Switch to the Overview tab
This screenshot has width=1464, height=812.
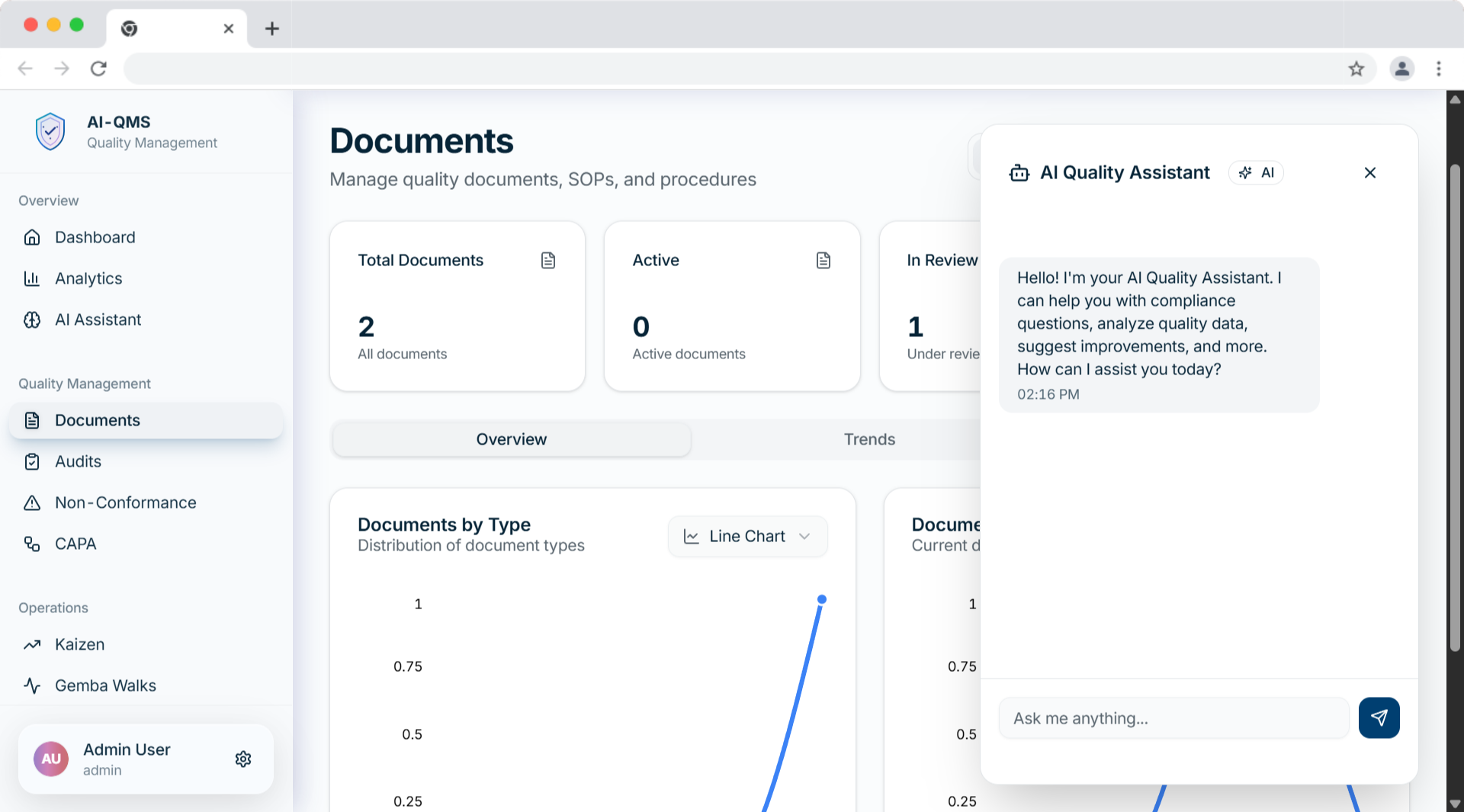(512, 439)
